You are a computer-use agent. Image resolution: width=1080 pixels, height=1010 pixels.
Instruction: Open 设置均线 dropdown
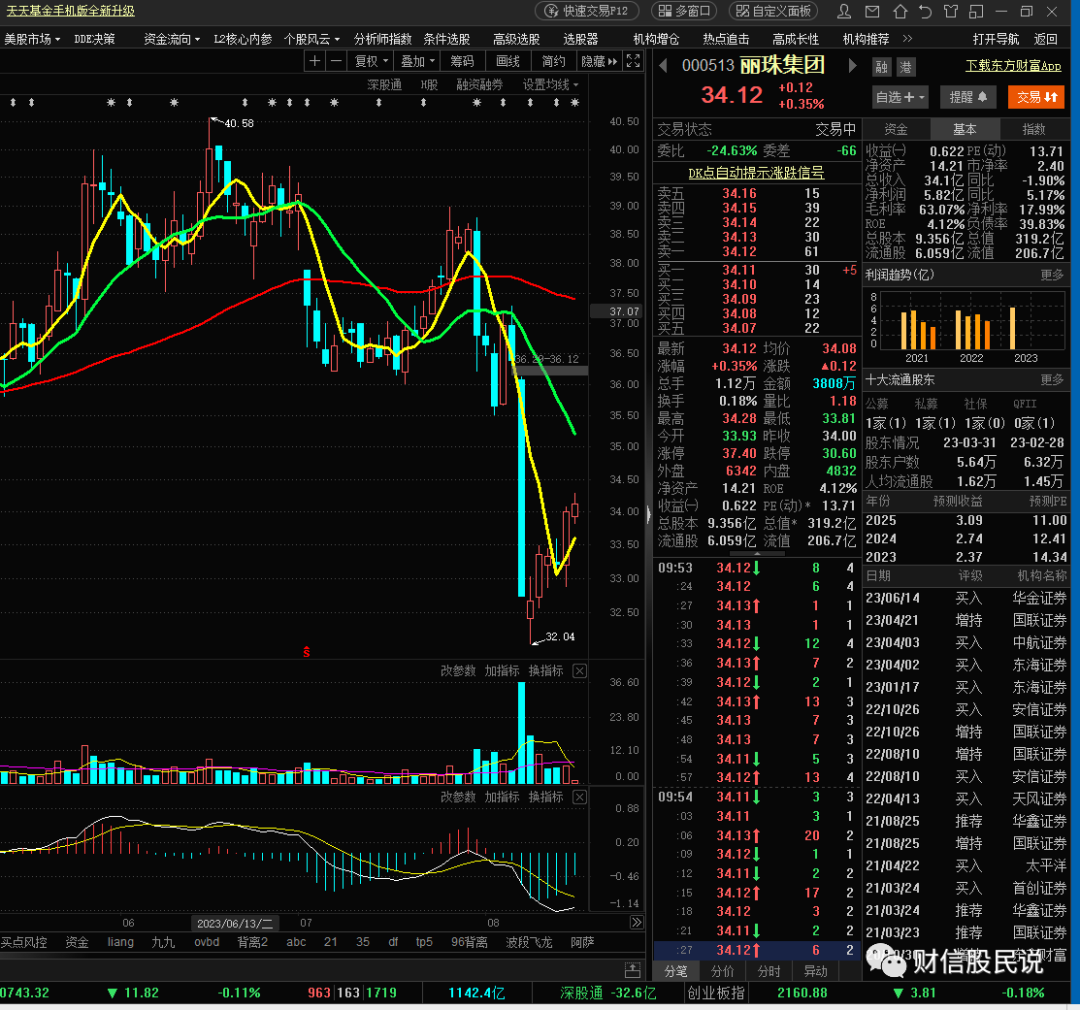[550, 85]
